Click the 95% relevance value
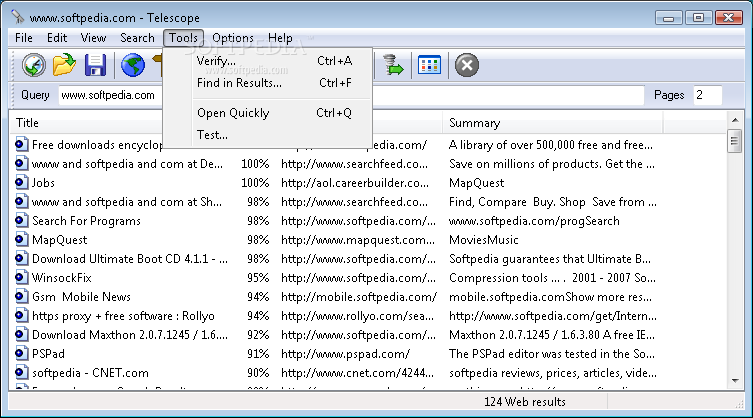The image size is (753, 418). 258,278
